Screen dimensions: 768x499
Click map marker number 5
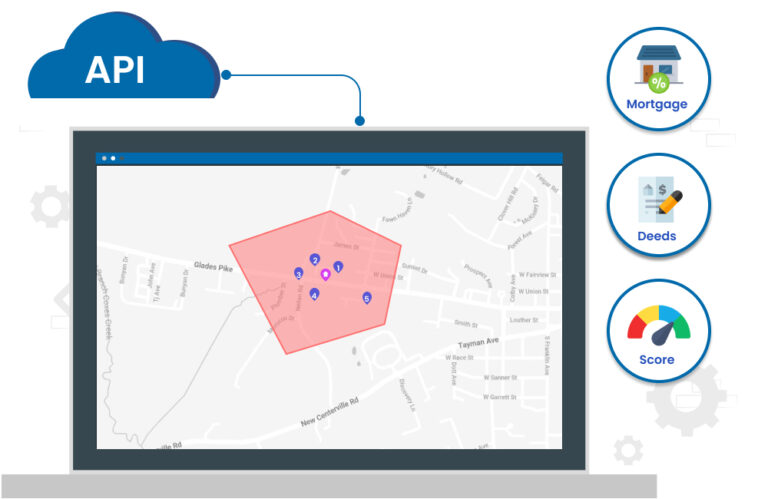(367, 298)
